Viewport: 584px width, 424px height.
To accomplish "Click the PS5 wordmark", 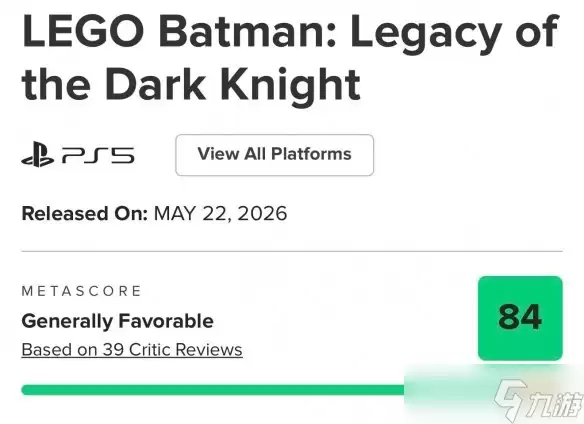I will (x=98, y=155).
